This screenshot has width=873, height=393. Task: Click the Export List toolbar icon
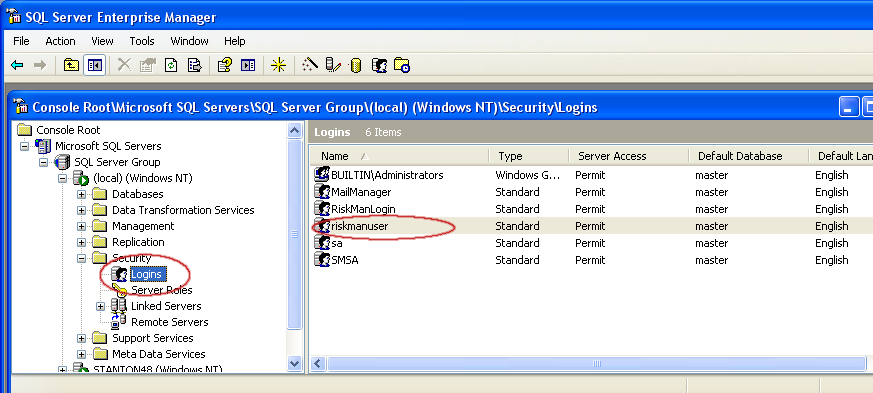tap(194, 65)
